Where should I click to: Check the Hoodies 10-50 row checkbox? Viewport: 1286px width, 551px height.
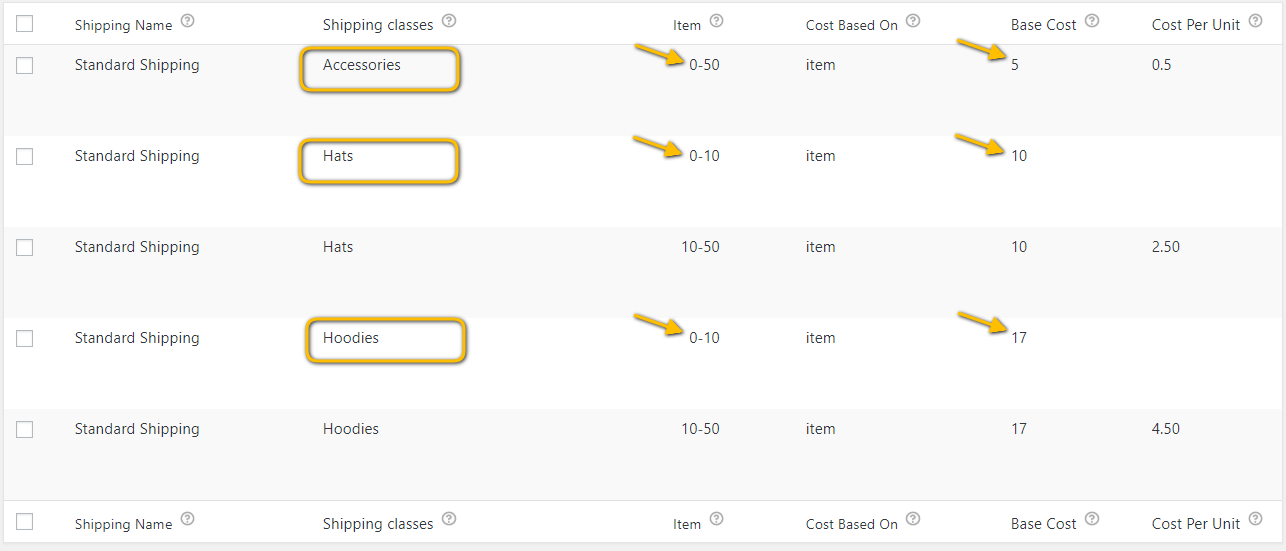pyautogui.click(x=25, y=430)
